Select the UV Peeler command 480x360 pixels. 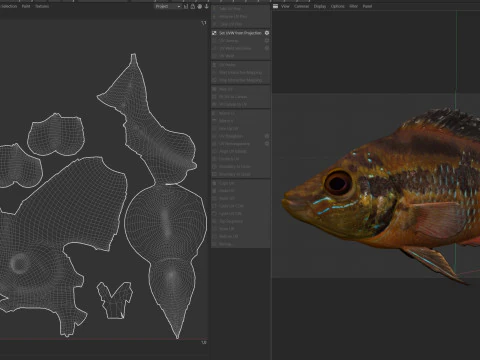[227, 65]
